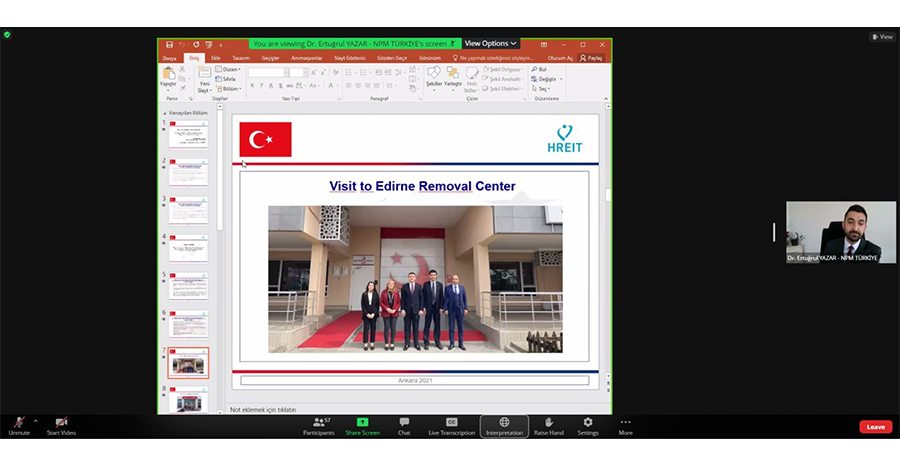The width and height of the screenshot is (900, 450).
Task: Click the Undo icon in PowerPoint
Action: tap(182, 44)
